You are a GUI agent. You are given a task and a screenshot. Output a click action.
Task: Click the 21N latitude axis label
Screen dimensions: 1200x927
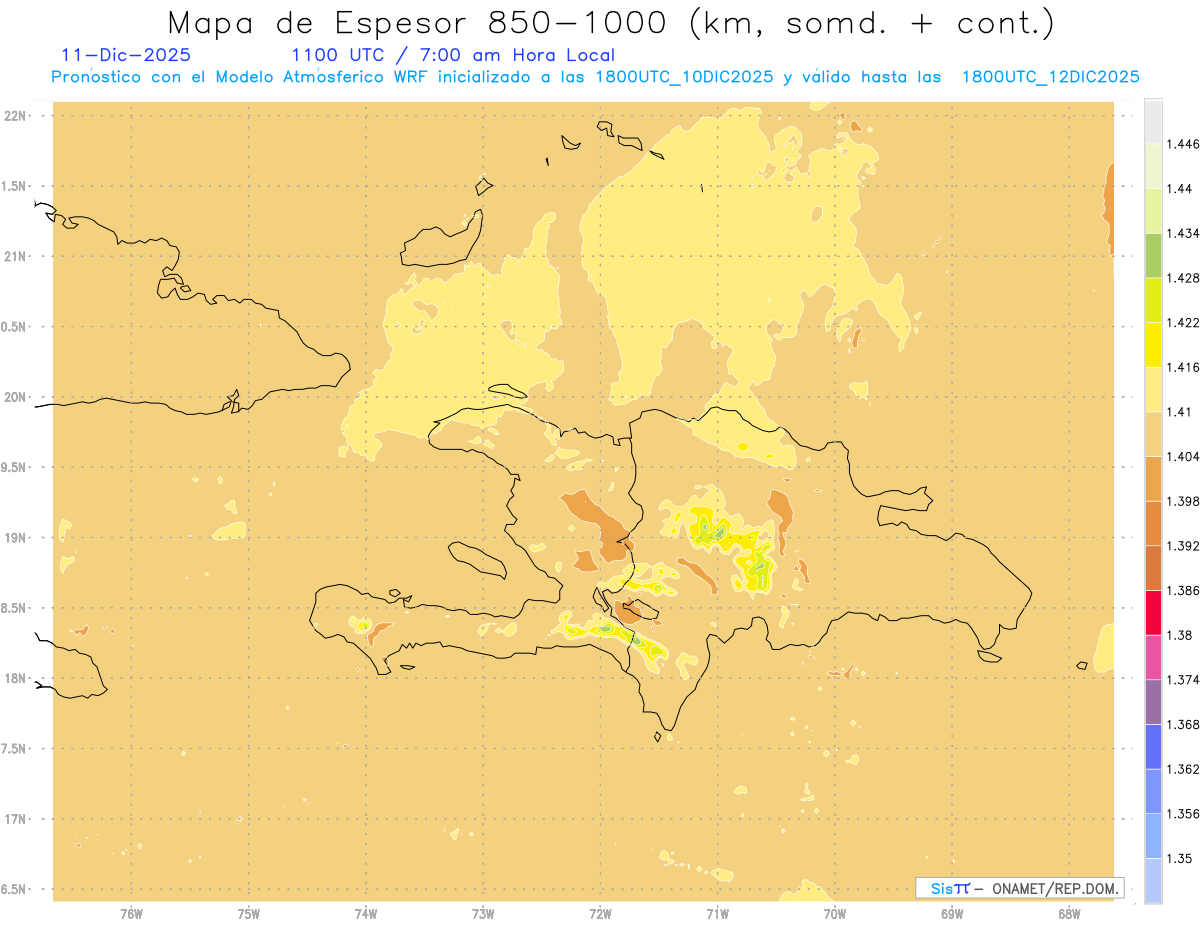pos(16,257)
